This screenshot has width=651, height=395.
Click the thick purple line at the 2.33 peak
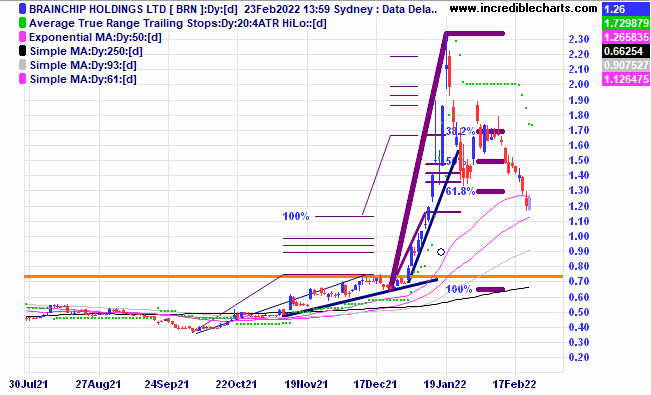[x=475, y=34]
